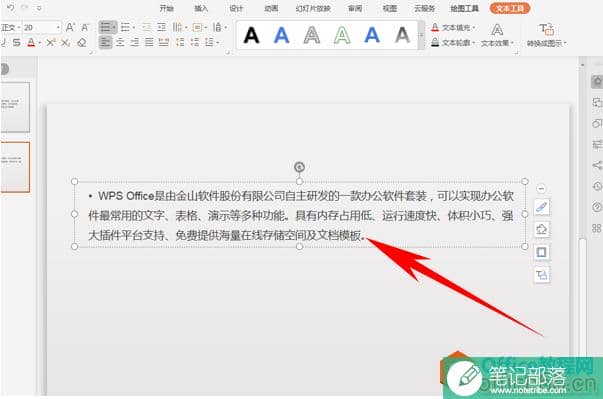
Task: Open the quick access toolbar customize dropdown
Action: (39, 8)
